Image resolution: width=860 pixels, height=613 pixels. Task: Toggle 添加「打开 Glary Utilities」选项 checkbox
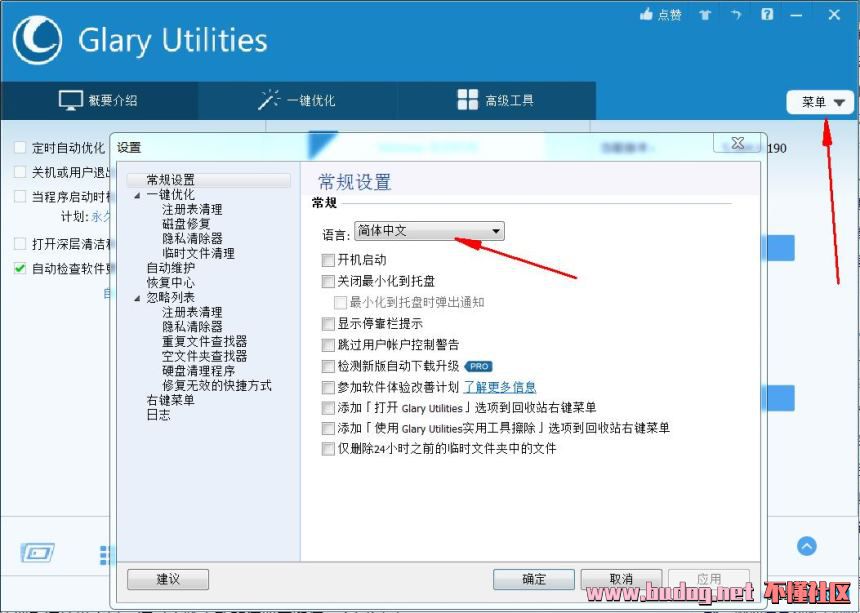click(x=328, y=408)
